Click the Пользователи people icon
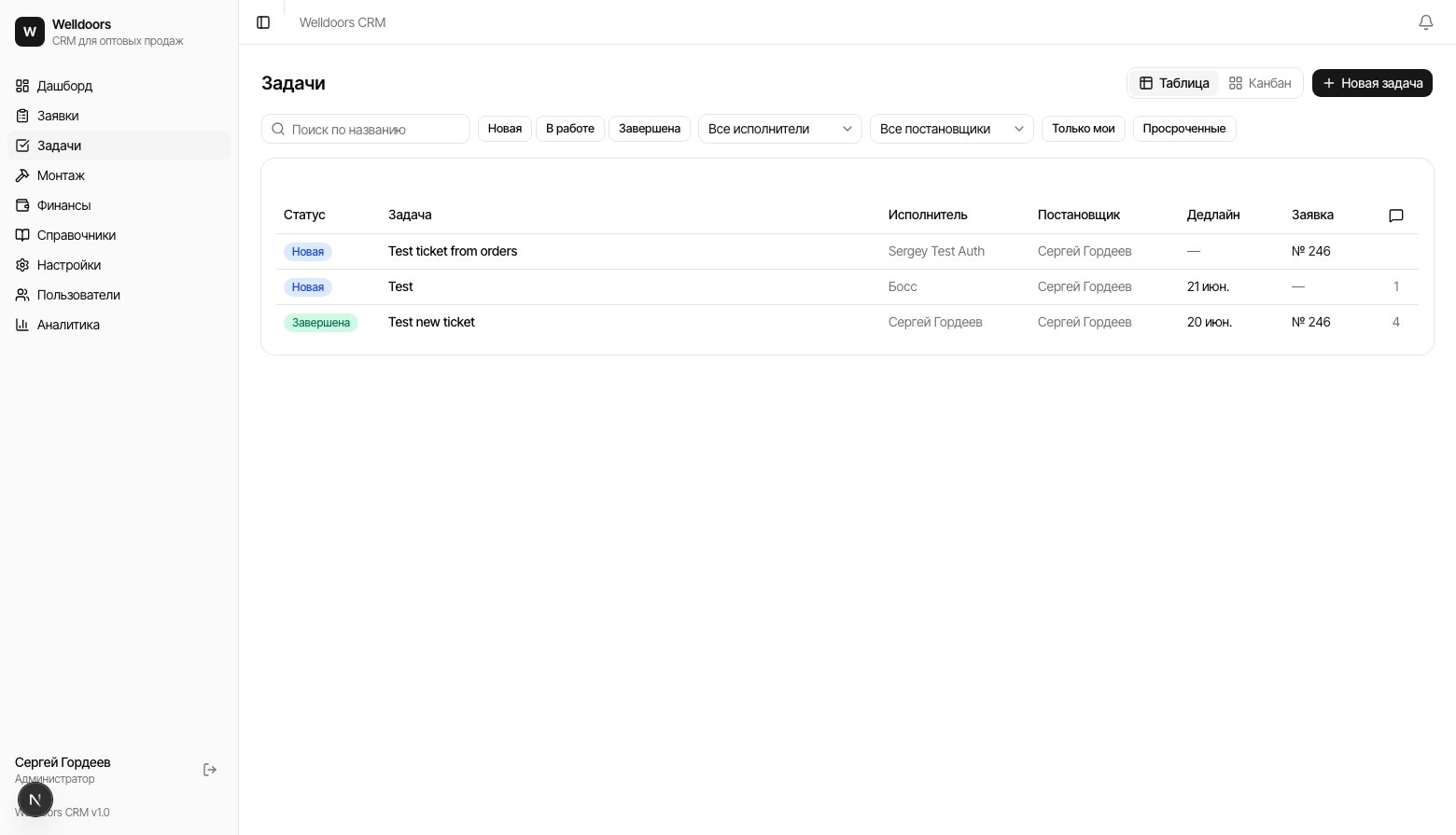 pos(22,295)
